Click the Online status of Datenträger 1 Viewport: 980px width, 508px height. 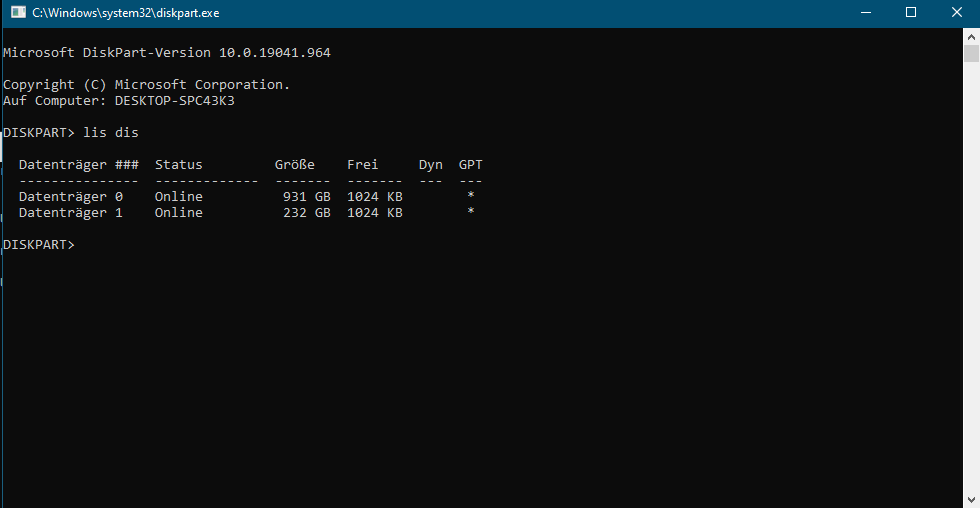click(x=179, y=213)
